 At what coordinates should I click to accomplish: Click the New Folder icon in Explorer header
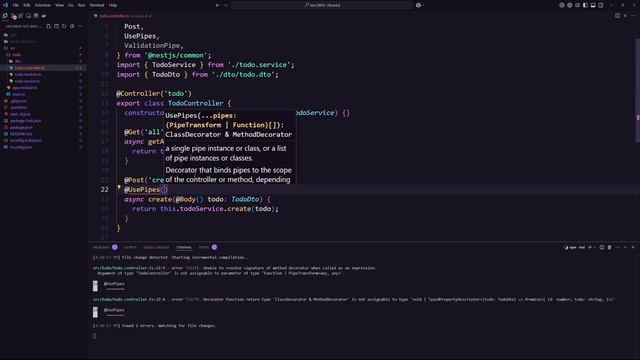click(x=56, y=26)
